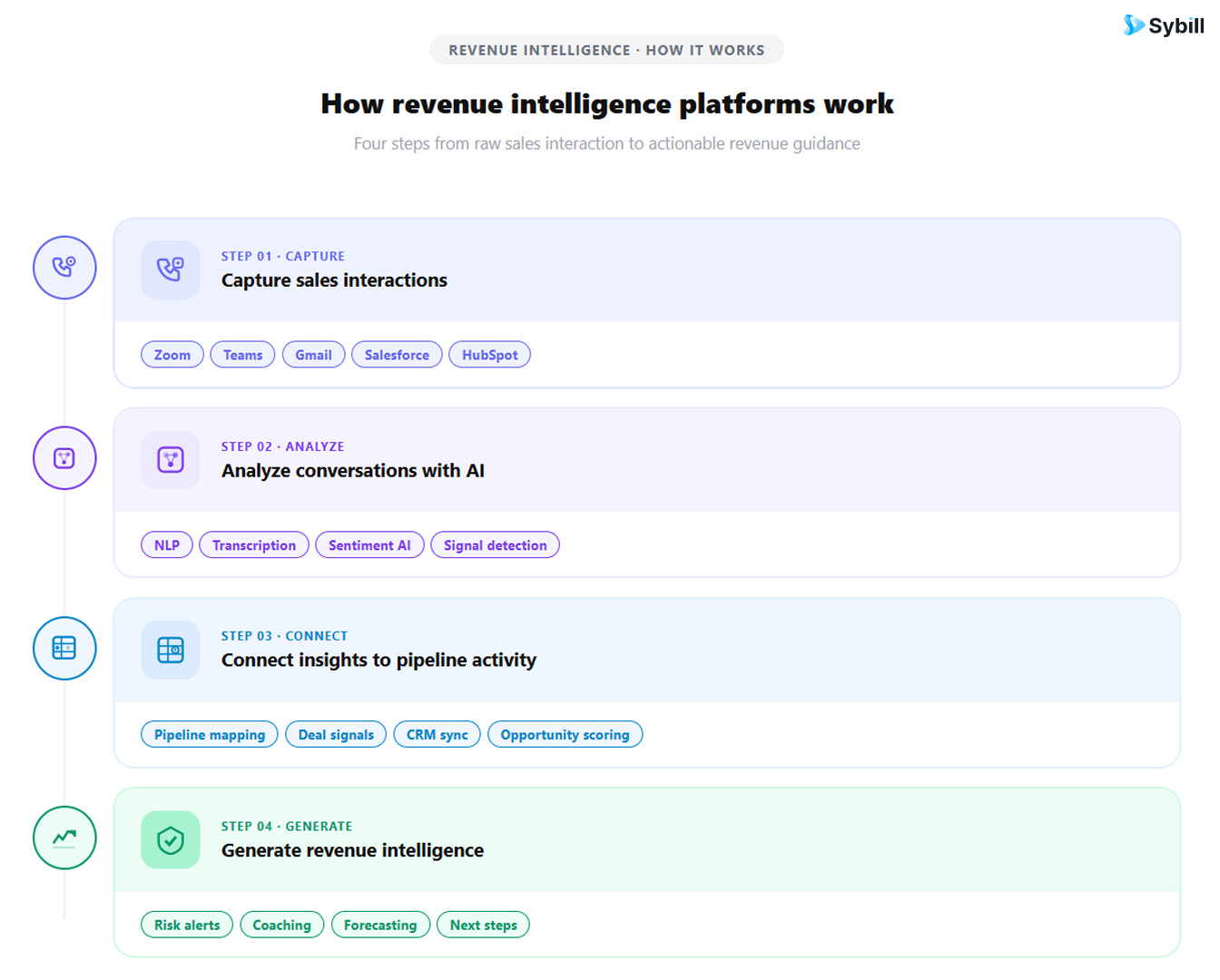Click the Transcription tag
Image resolution: width=1220 pixels, height=980 pixels.
pyautogui.click(x=254, y=545)
